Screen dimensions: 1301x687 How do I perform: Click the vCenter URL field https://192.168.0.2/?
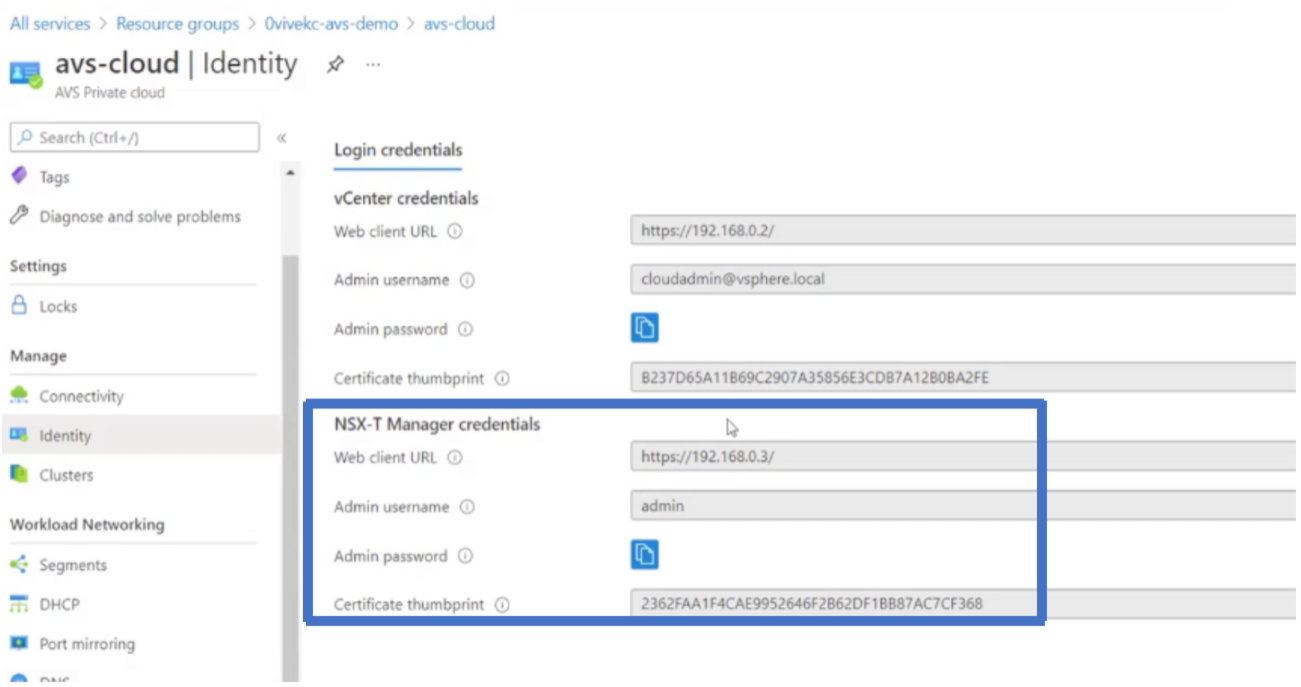965,231
